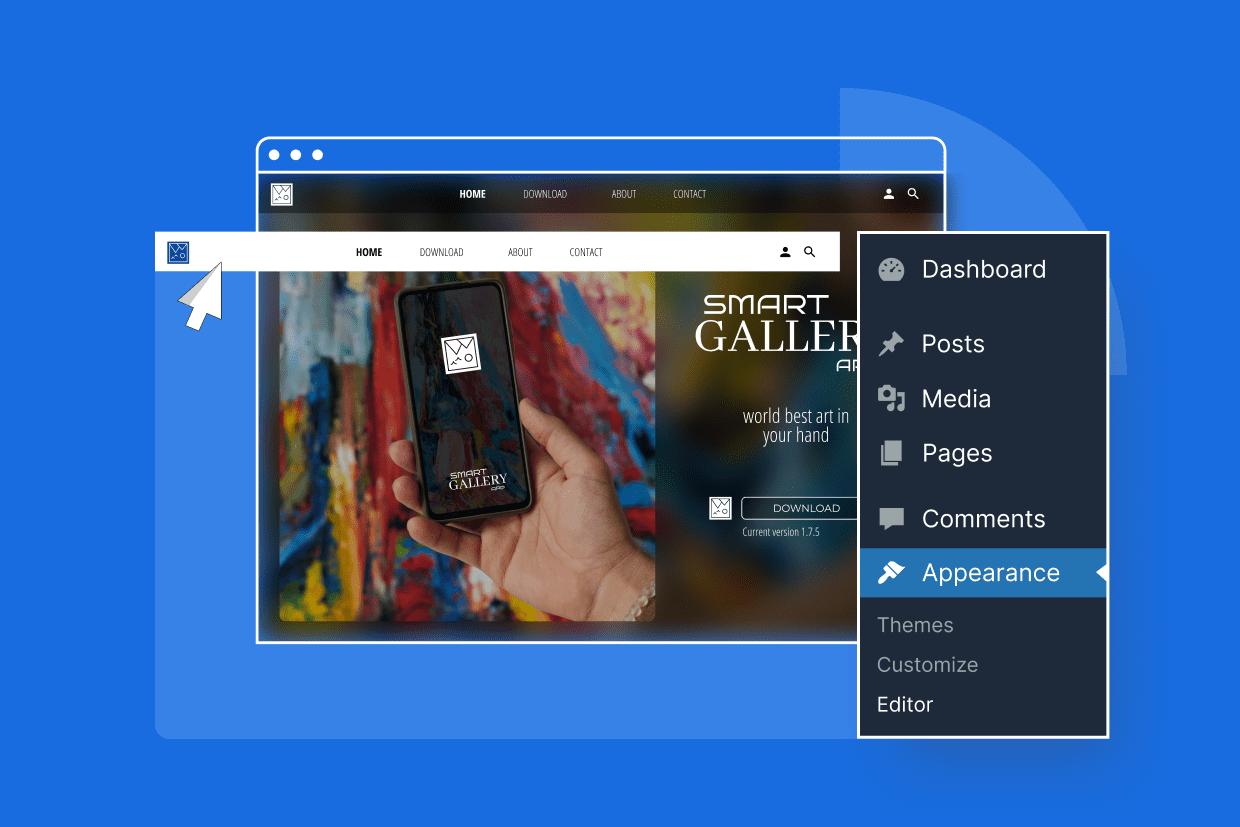Image resolution: width=1240 pixels, height=827 pixels.
Task: Select CONTACT in the dark navigation bar
Action: tap(689, 194)
